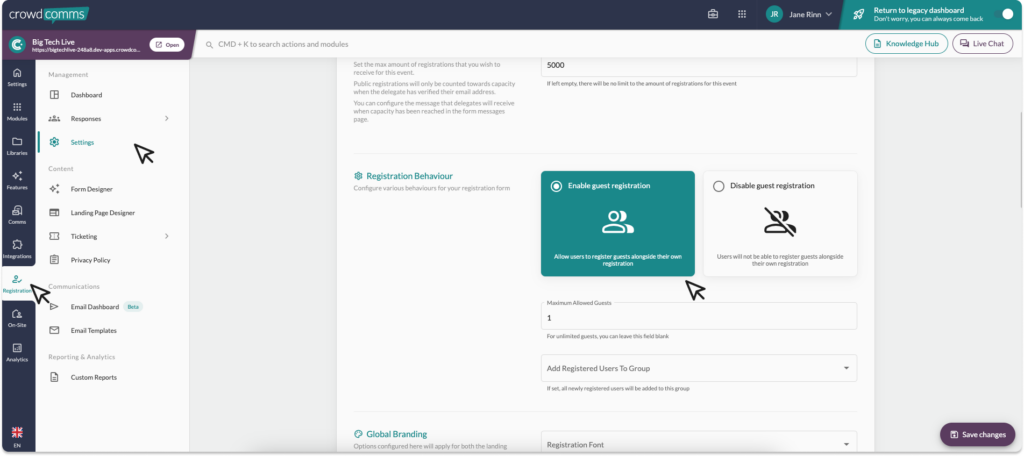Open Libraries folder icon in sidebar
The image size is (1024, 456).
pos(17,145)
